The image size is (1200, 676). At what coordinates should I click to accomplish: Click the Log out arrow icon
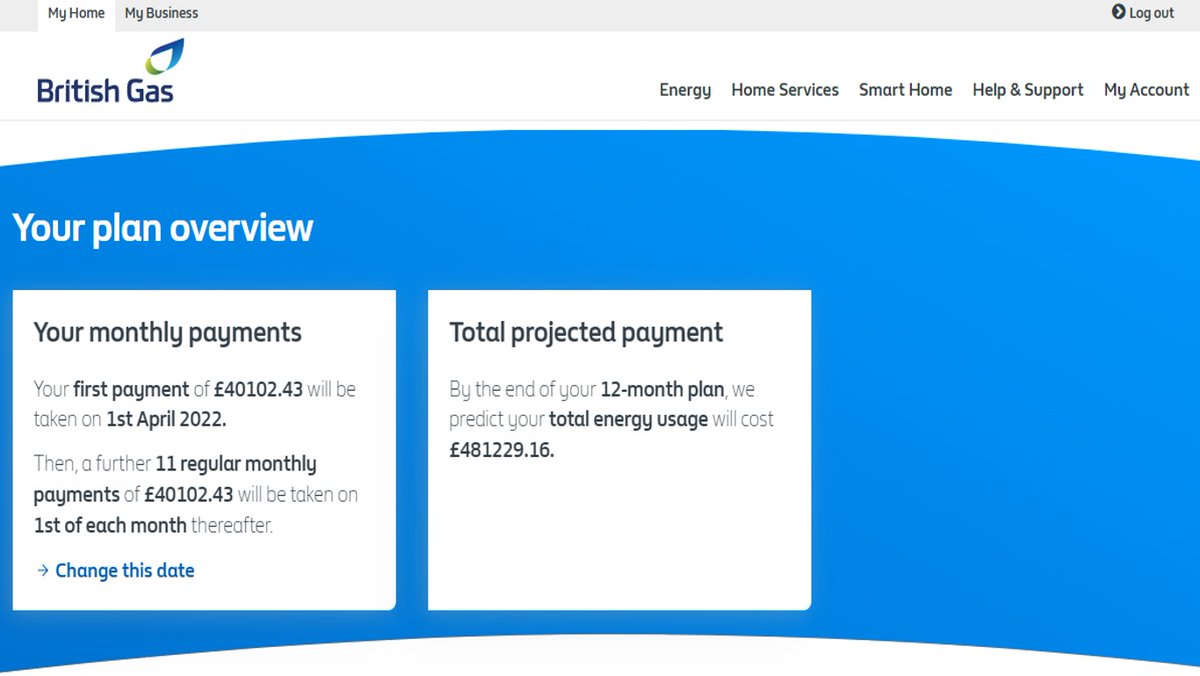(1118, 12)
